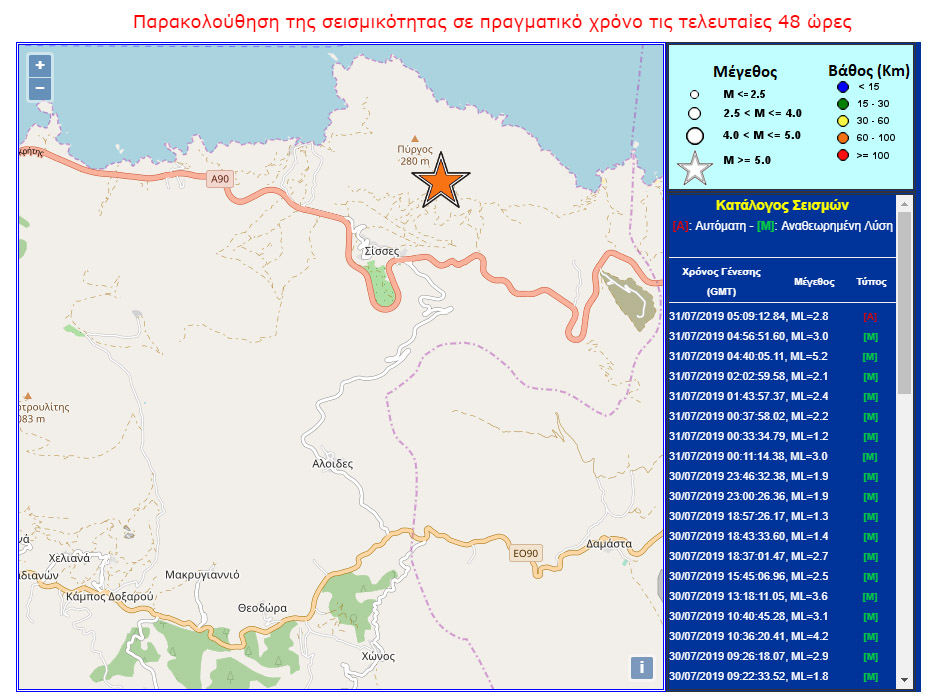The width and height of the screenshot is (939, 699).
Task: Click the map zoom in plus button
Action: pyautogui.click(x=40, y=66)
